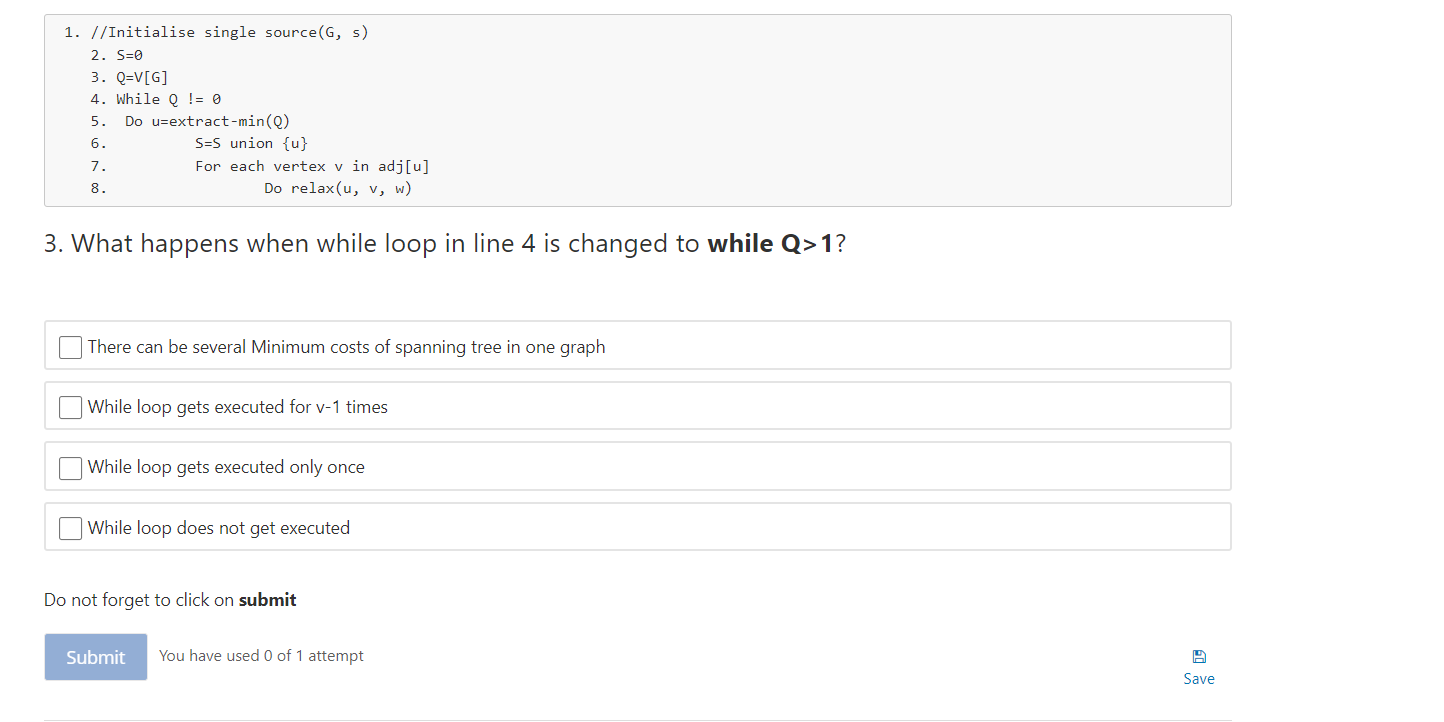Click the 'You have used 0 of 1 attempt' text
Image resolution: width=1444 pixels, height=722 pixels.
click(261, 655)
